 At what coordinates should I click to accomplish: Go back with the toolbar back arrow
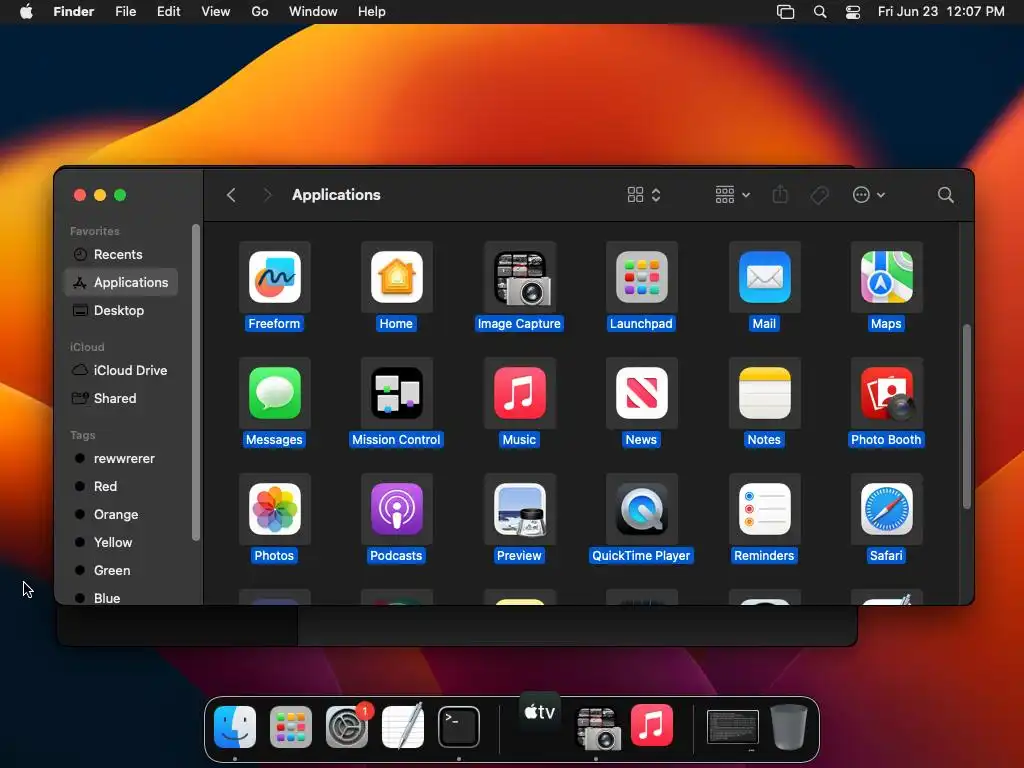pos(231,195)
